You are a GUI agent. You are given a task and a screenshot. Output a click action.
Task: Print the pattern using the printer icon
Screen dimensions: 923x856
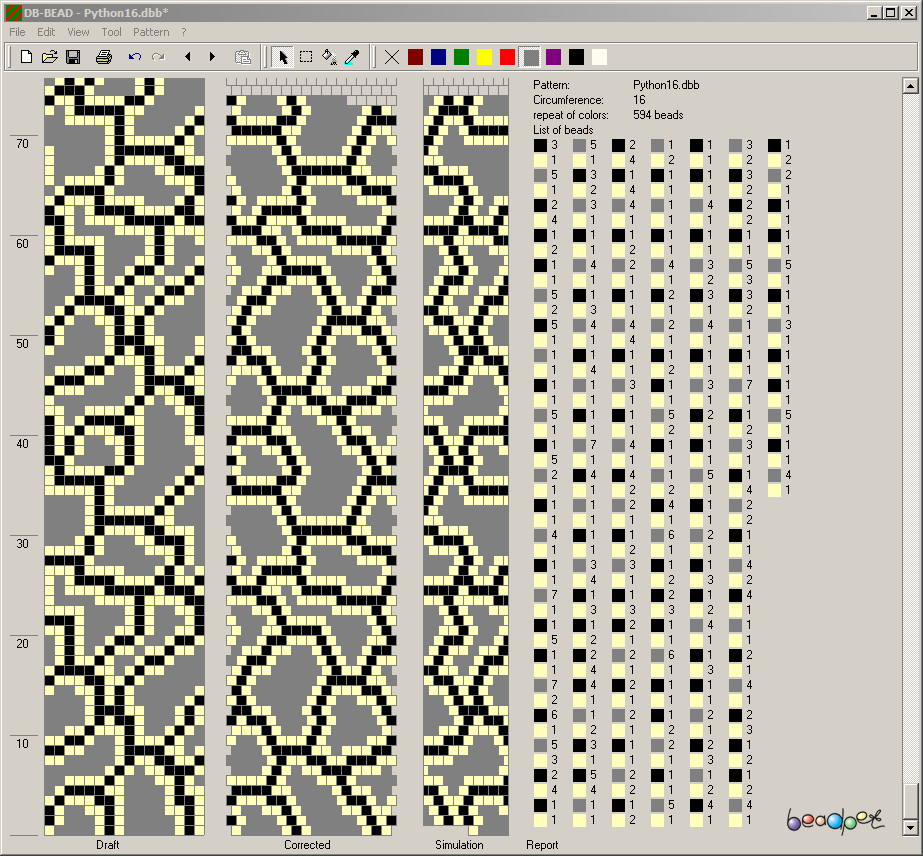(x=103, y=57)
